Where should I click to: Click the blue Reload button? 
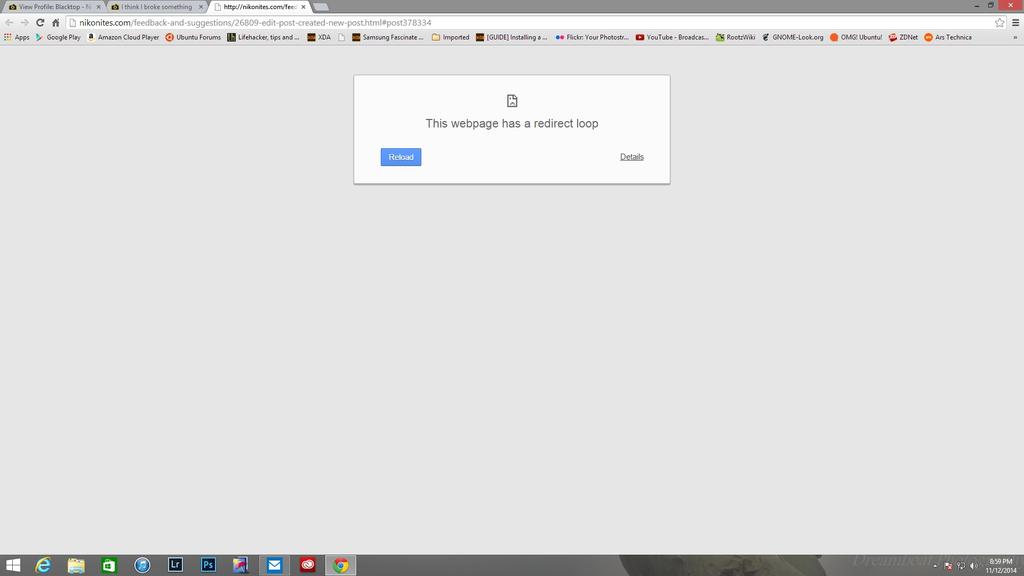click(400, 157)
